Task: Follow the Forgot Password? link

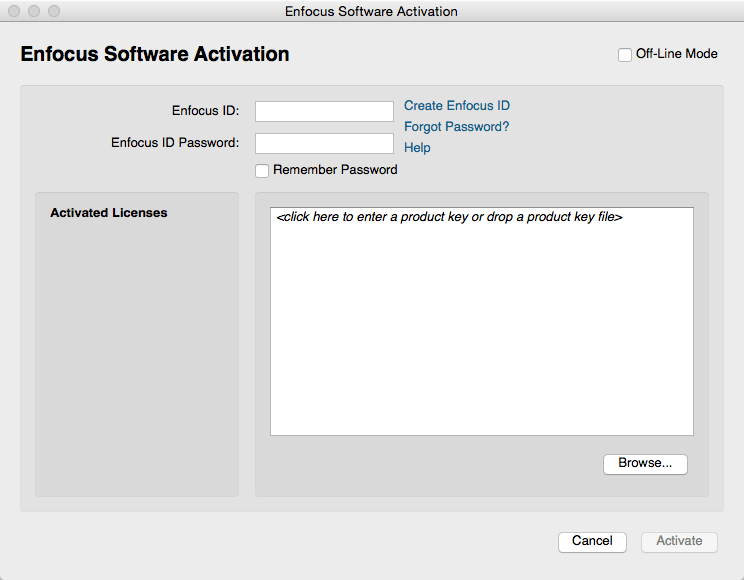Action: [456, 127]
